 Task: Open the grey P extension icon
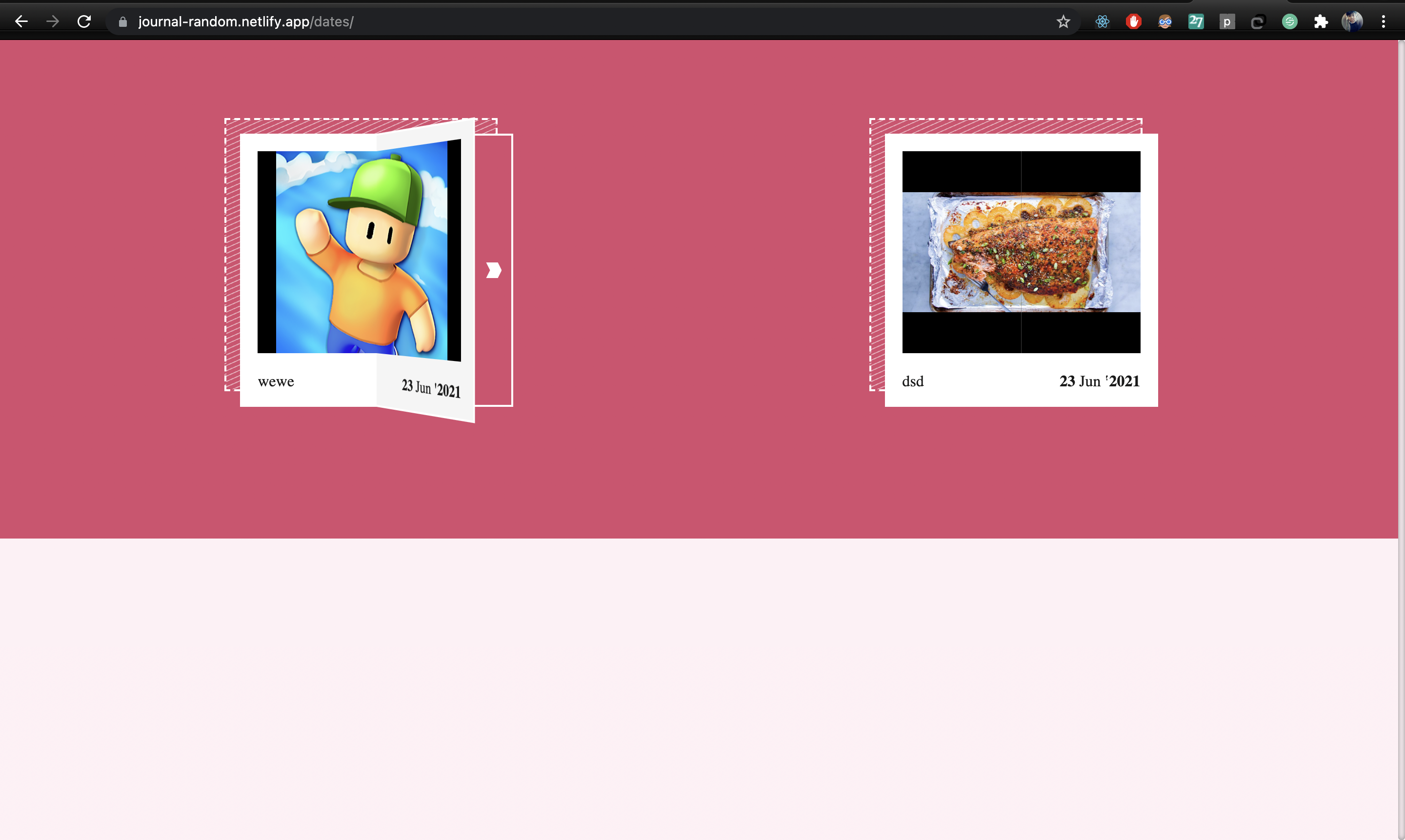point(1226,21)
